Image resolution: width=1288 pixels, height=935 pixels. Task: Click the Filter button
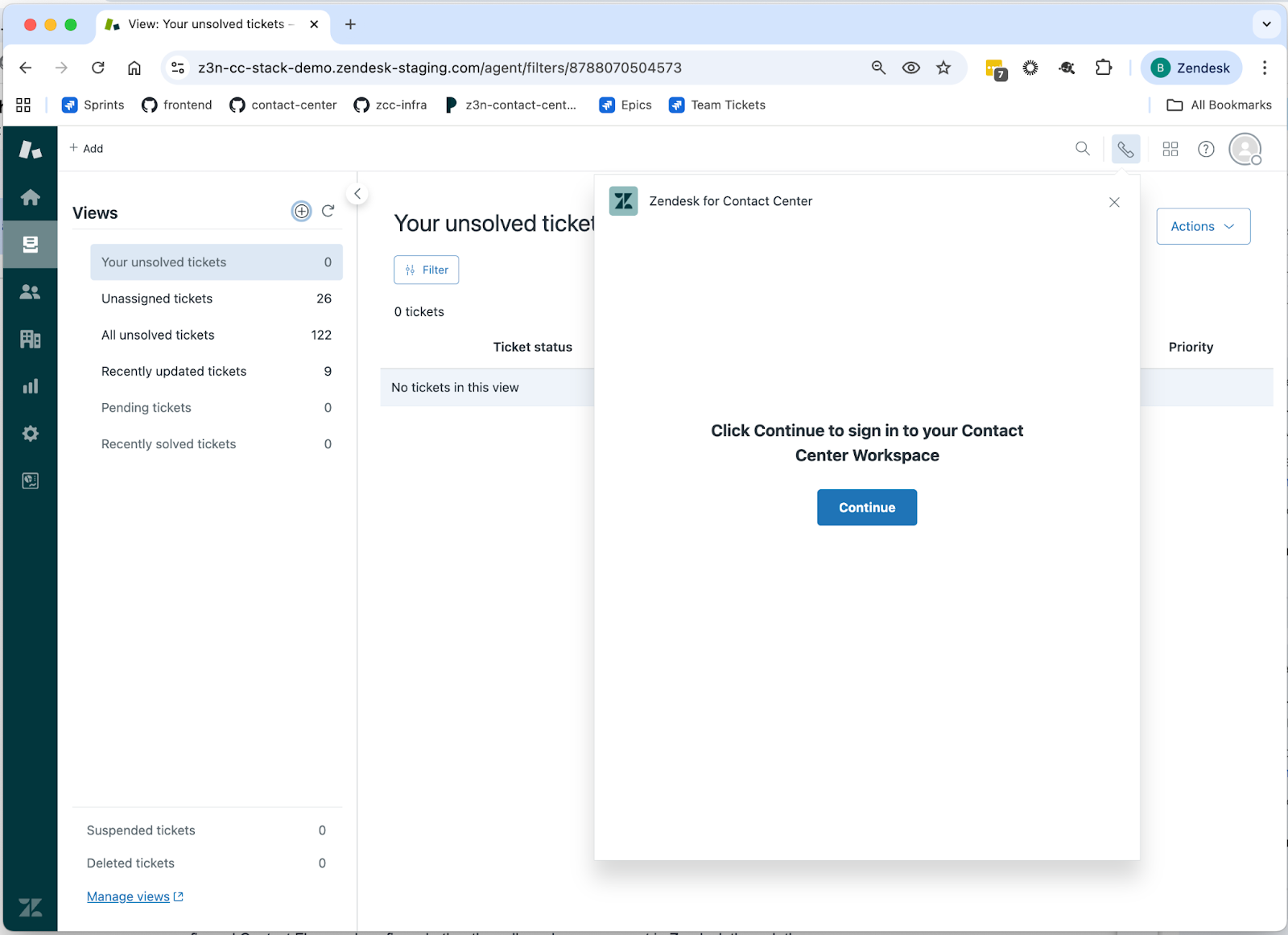click(x=426, y=270)
